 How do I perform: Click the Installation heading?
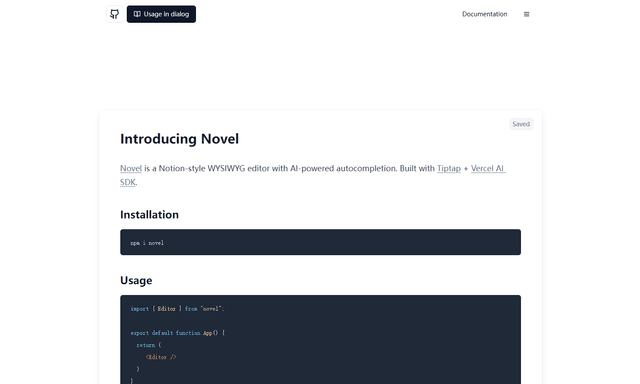coord(149,215)
